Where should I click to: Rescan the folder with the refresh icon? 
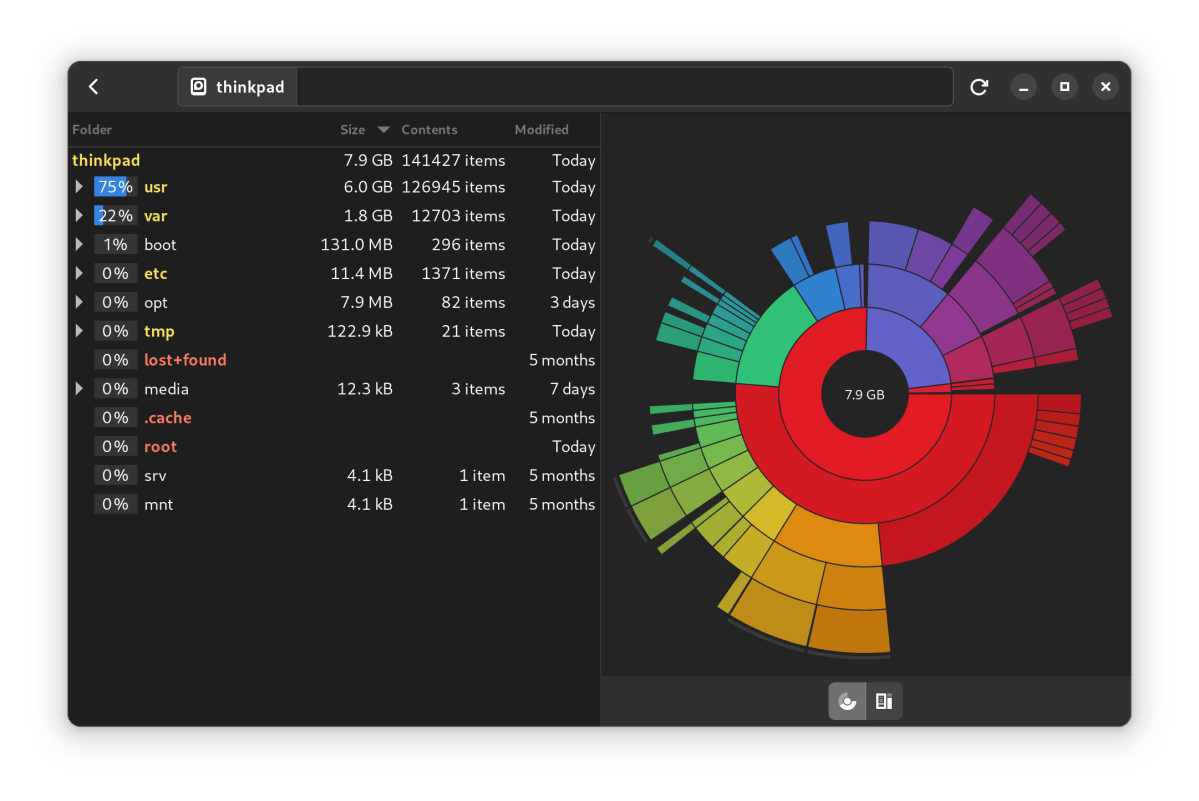point(979,86)
